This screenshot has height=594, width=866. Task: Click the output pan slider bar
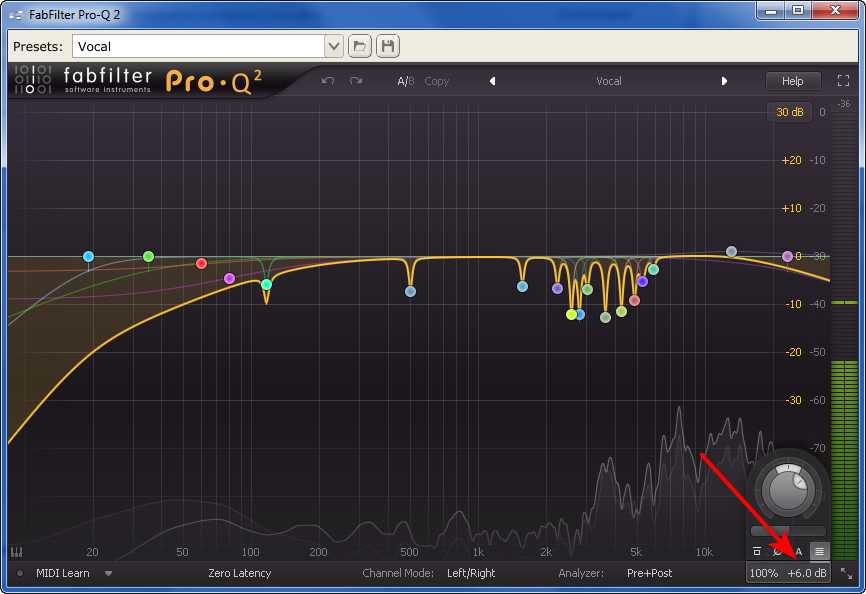pyautogui.click(x=788, y=531)
